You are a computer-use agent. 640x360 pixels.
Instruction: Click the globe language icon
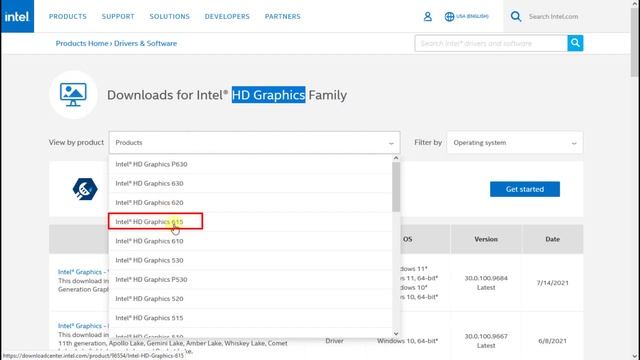coord(449,16)
